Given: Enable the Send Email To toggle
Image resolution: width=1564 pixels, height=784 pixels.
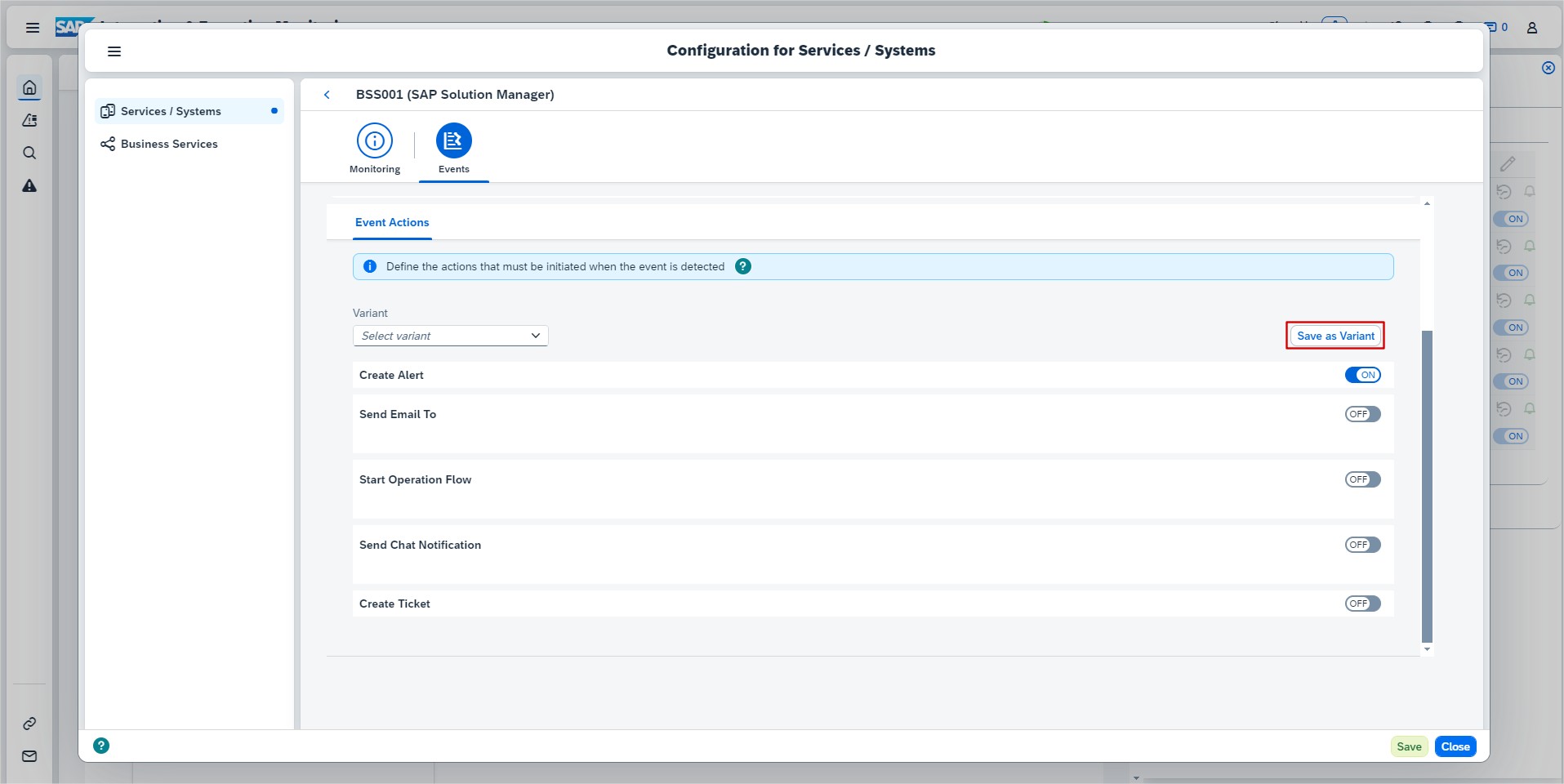Looking at the screenshot, I should coord(1362,414).
